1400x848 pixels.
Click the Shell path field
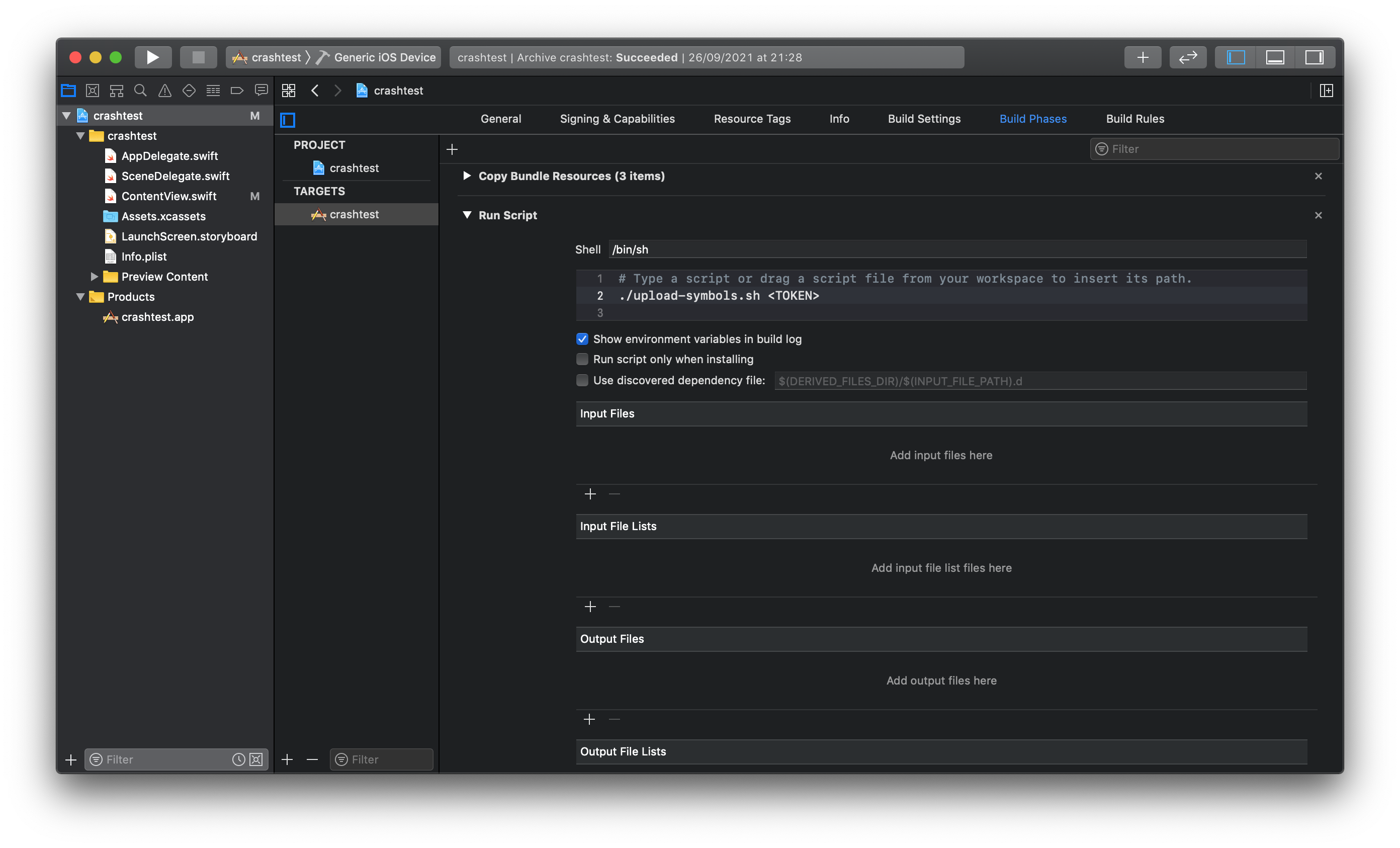coord(957,249)
